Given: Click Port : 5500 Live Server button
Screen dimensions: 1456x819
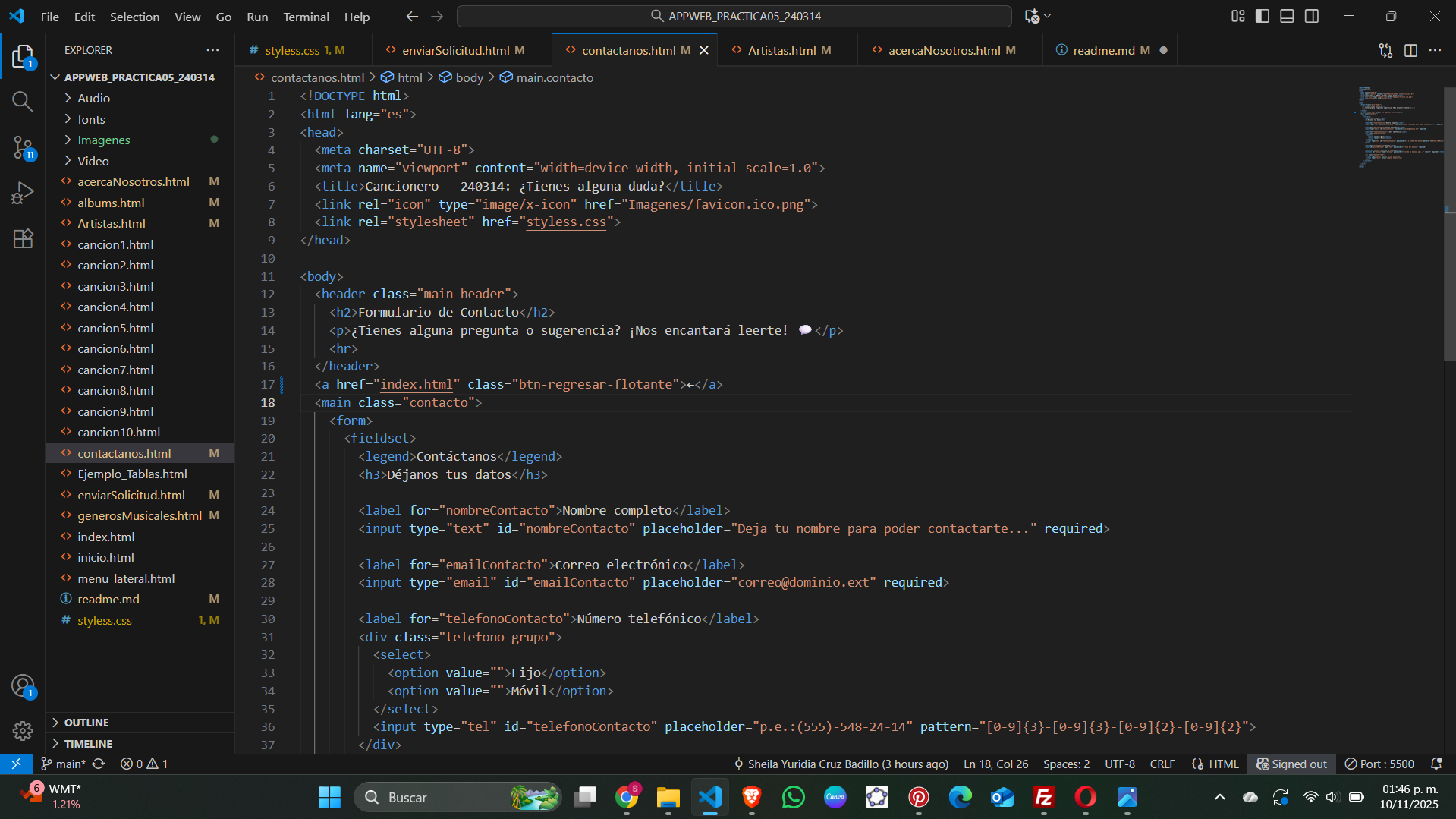Looking at the screenshot, I should pos(1379,764).
